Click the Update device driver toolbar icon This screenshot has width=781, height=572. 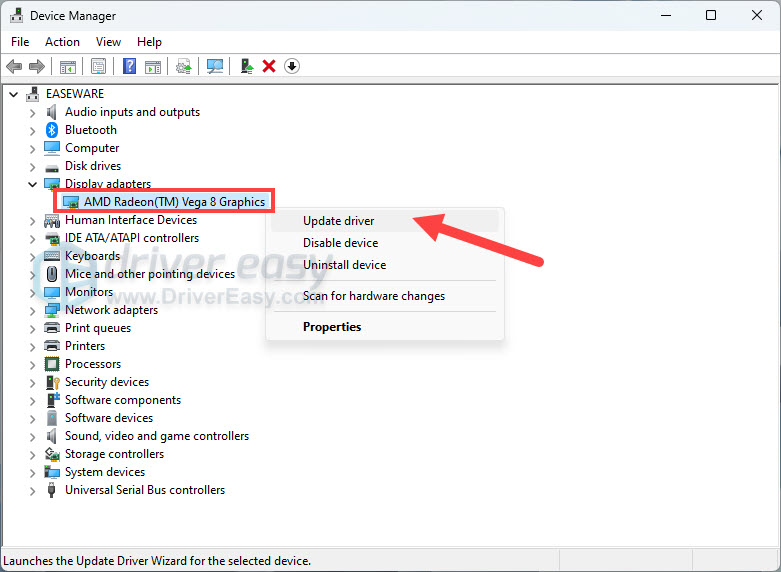coord(246,66)
